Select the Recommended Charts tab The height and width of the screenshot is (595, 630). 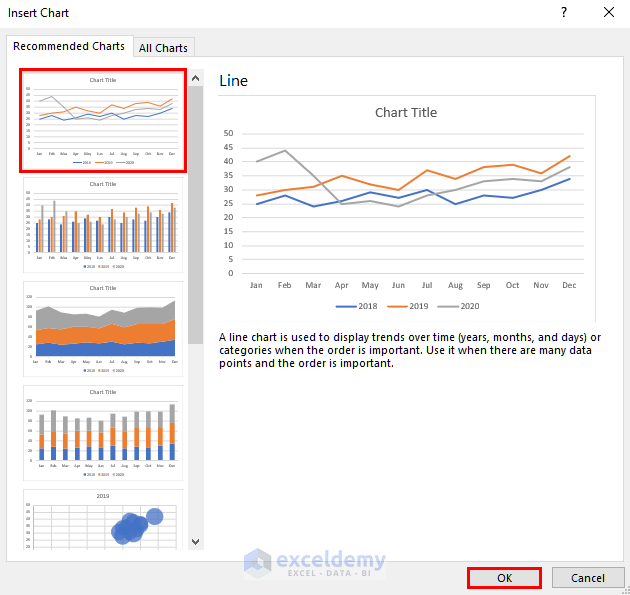(69, 46)
